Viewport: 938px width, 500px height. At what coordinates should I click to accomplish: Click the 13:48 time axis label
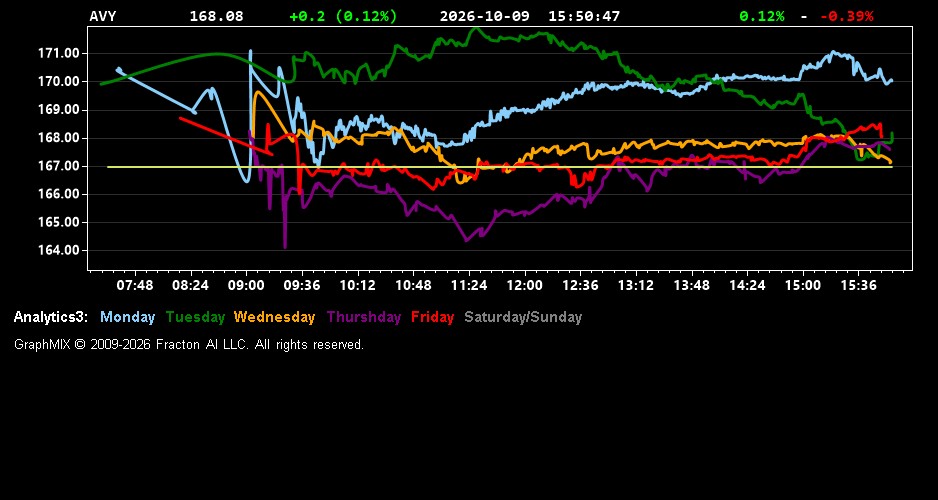(x=692, y=285)
